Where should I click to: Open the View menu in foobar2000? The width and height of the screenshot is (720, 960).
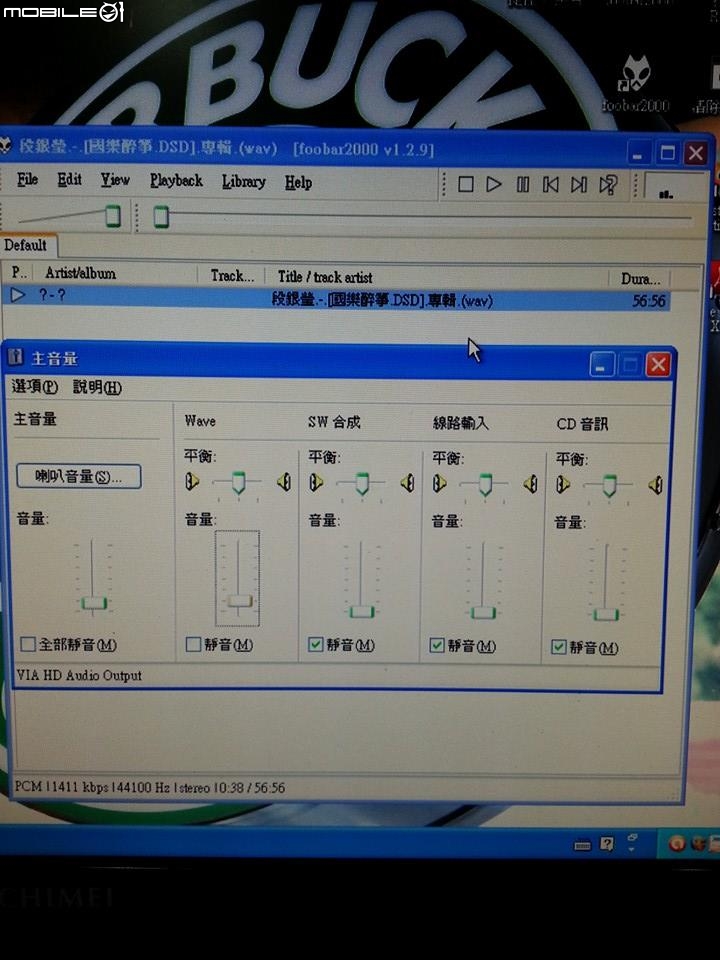point(115,180)
